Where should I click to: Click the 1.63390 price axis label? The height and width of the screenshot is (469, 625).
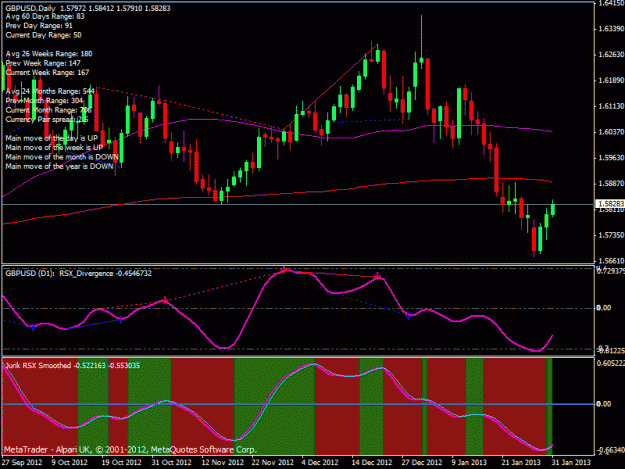point(611,29)
